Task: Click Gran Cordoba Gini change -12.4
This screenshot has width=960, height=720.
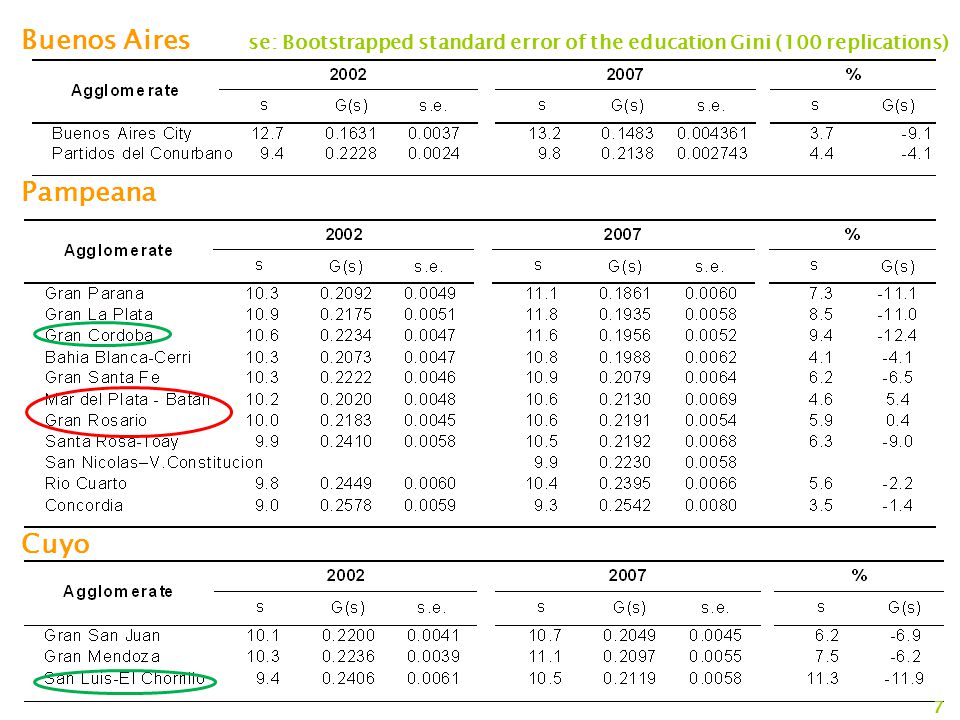Action: [897, 336]
